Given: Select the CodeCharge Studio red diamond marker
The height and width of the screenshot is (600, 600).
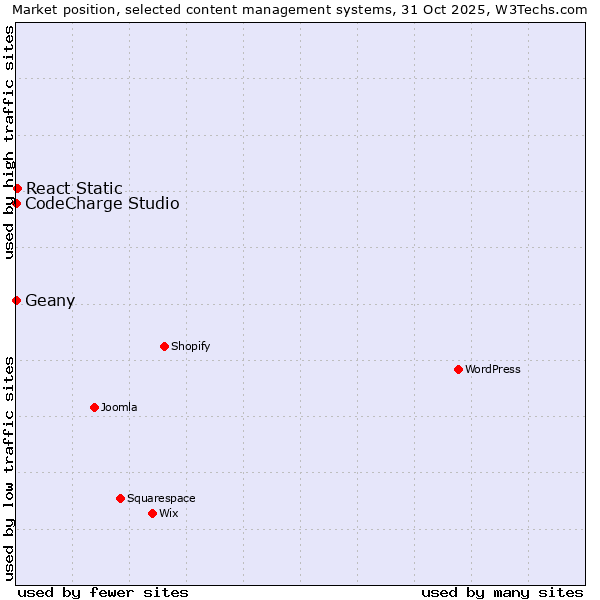Looking at the screenshot, I should point(16,203).
